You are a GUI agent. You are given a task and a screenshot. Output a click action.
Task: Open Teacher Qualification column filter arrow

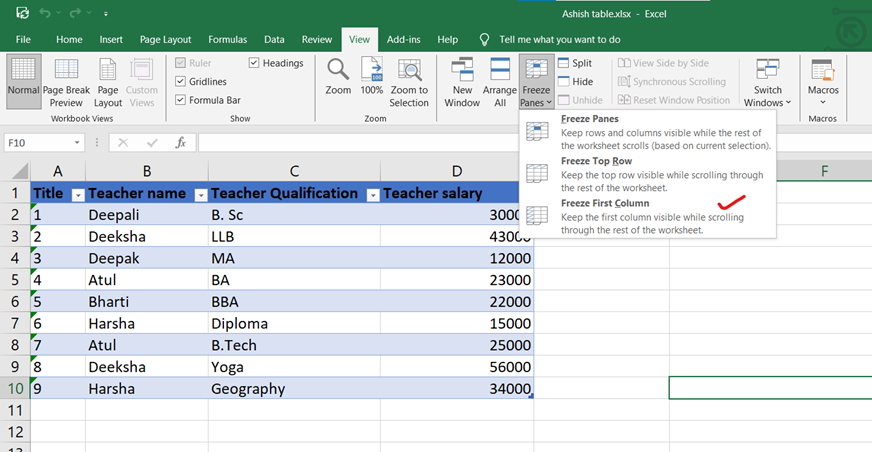371,195
